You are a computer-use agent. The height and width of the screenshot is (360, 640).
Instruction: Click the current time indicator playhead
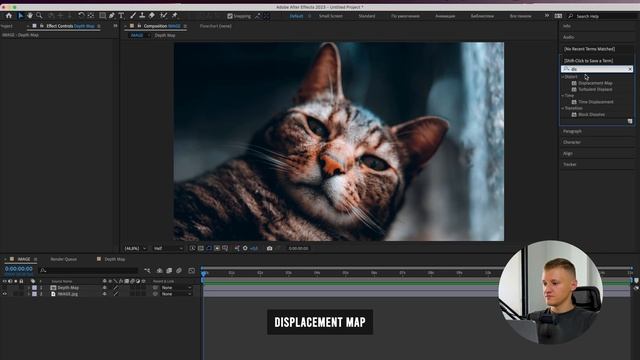point(204,273)
